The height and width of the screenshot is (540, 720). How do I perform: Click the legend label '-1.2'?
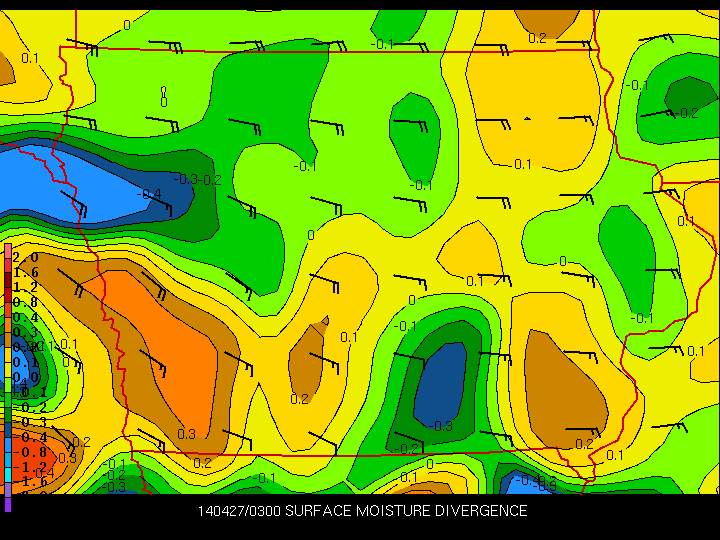tap(30, 467)
